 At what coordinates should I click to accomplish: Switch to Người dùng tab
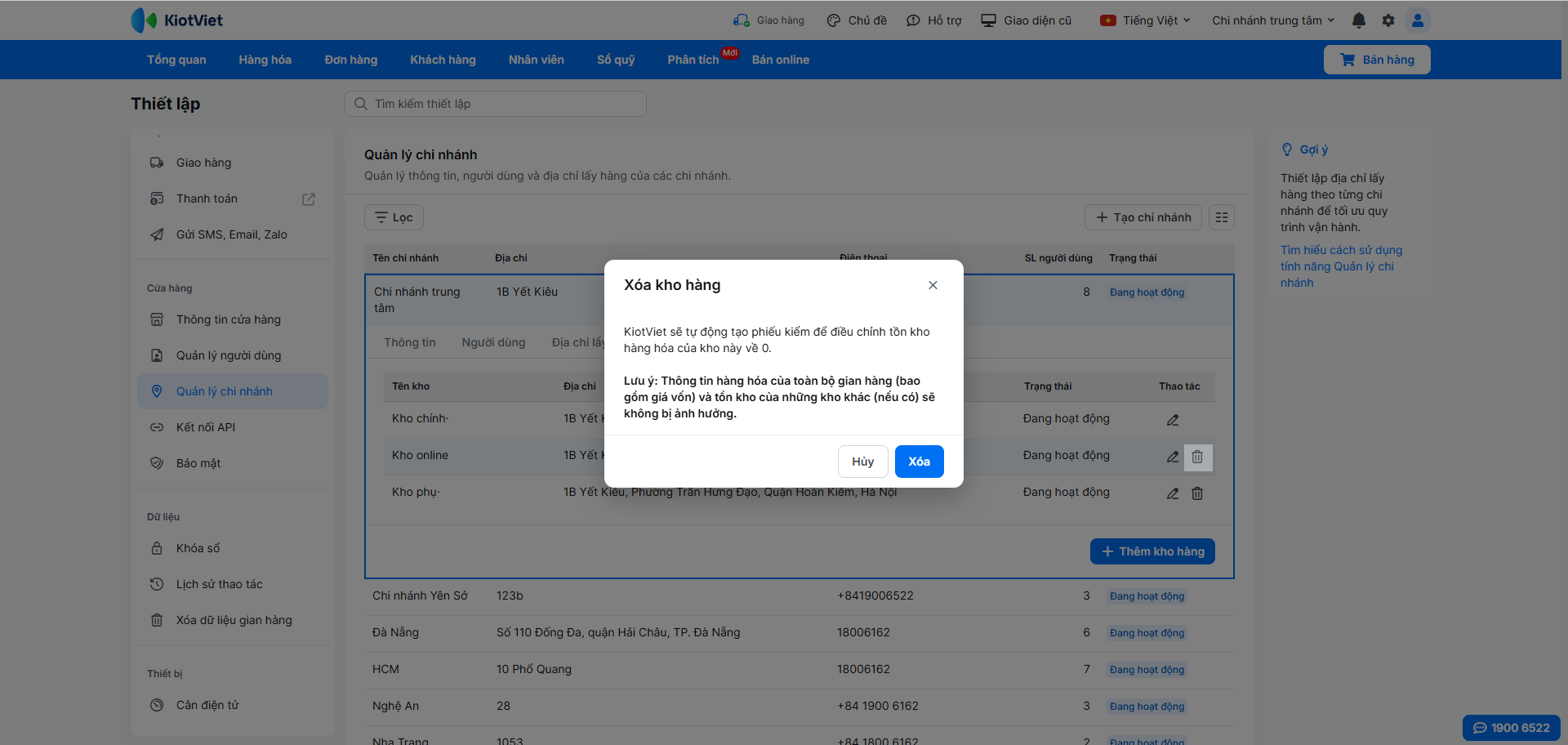493,342
